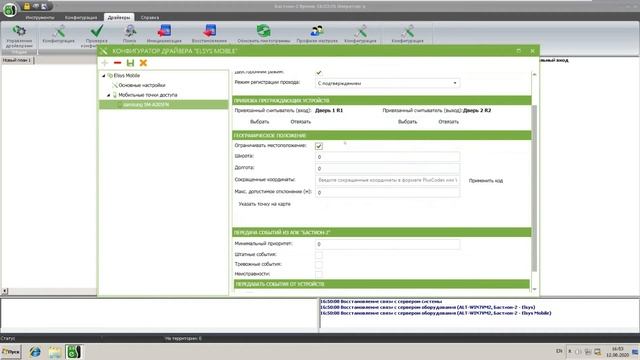Click the red minus delete icon
The height and width of the screenshot is (360, 640).
coord(118,63)
